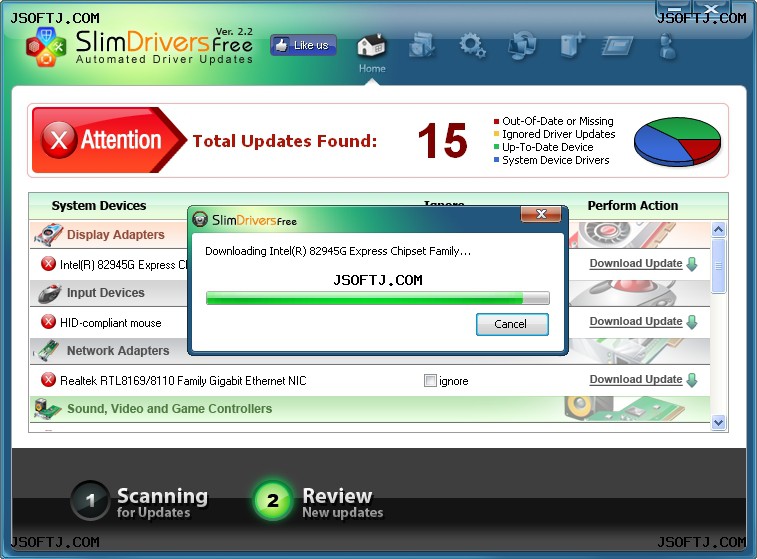
Task: Click the Attention red alert badge
Action: pos(109,140)
